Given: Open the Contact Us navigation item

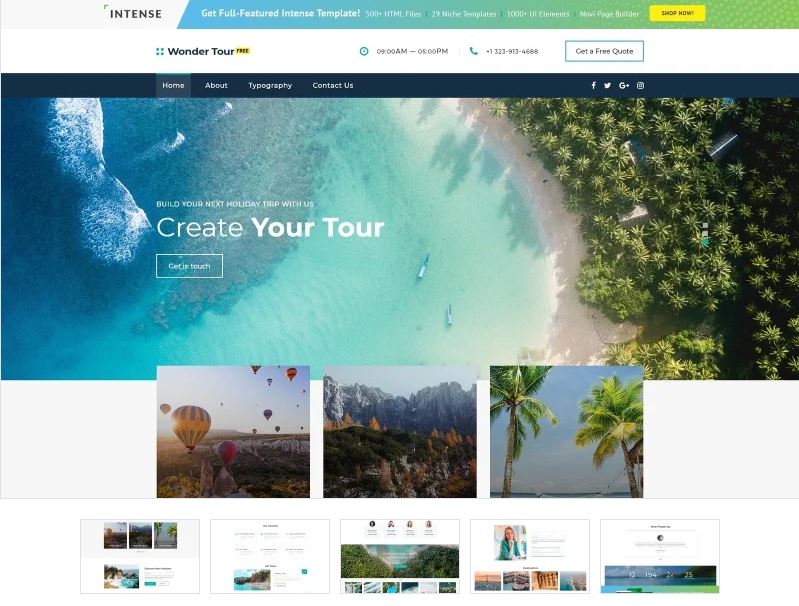Looking at the screenshot, I should click(333, 86).
